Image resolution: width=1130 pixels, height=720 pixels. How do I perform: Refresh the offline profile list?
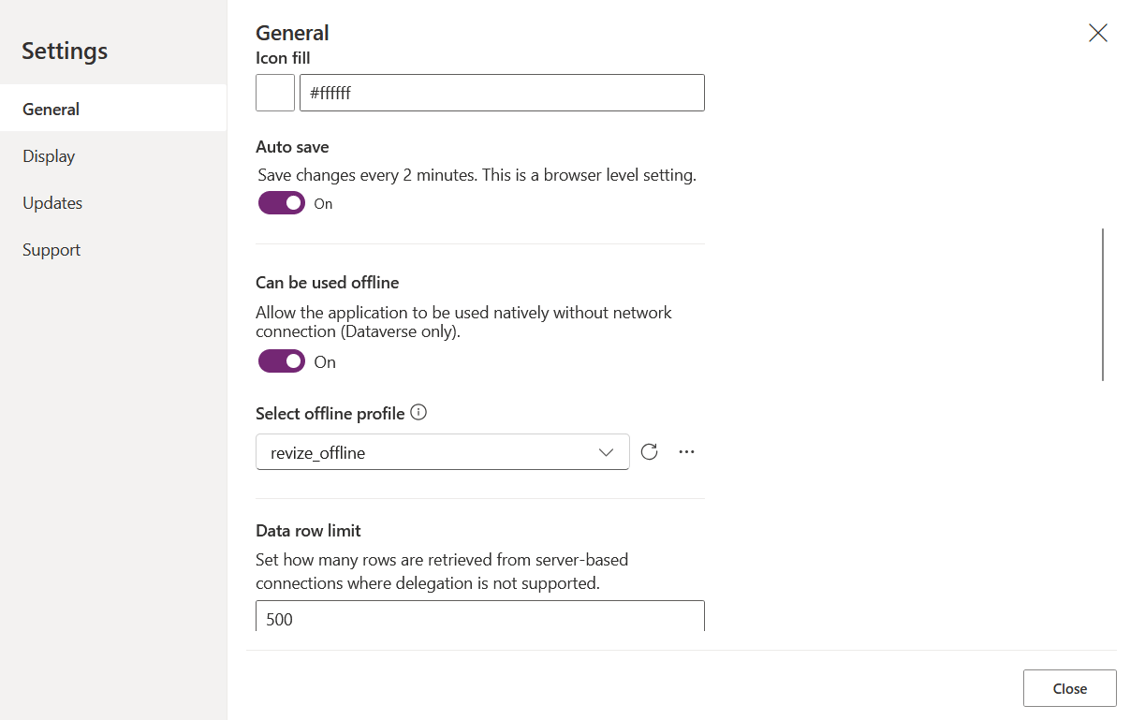point(649,452)
